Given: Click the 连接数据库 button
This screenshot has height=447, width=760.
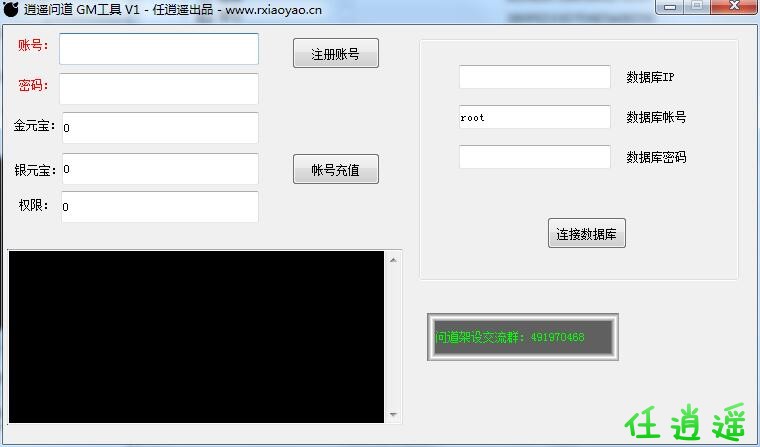Looking at the screenshot, I should [587, 234].
